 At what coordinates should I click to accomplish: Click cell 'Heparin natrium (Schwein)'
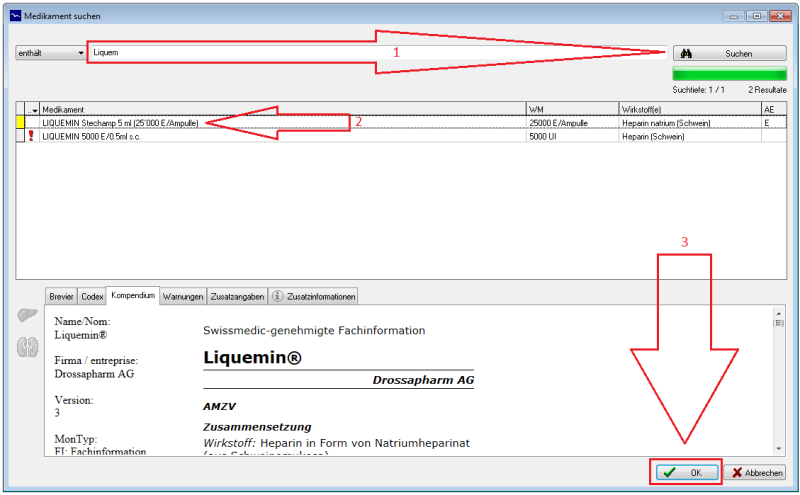tap(690, 122)
